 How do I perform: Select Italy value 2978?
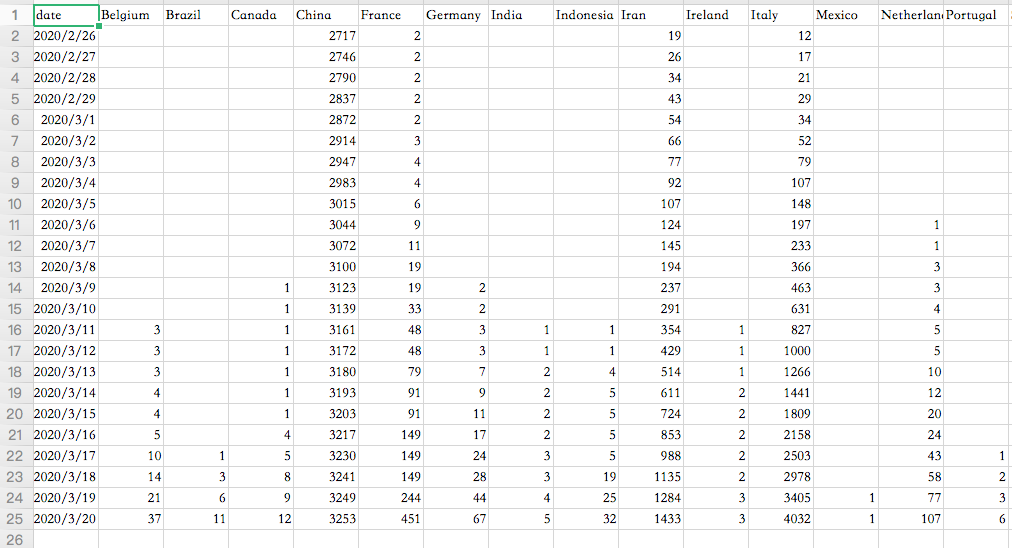pos(782,477)
